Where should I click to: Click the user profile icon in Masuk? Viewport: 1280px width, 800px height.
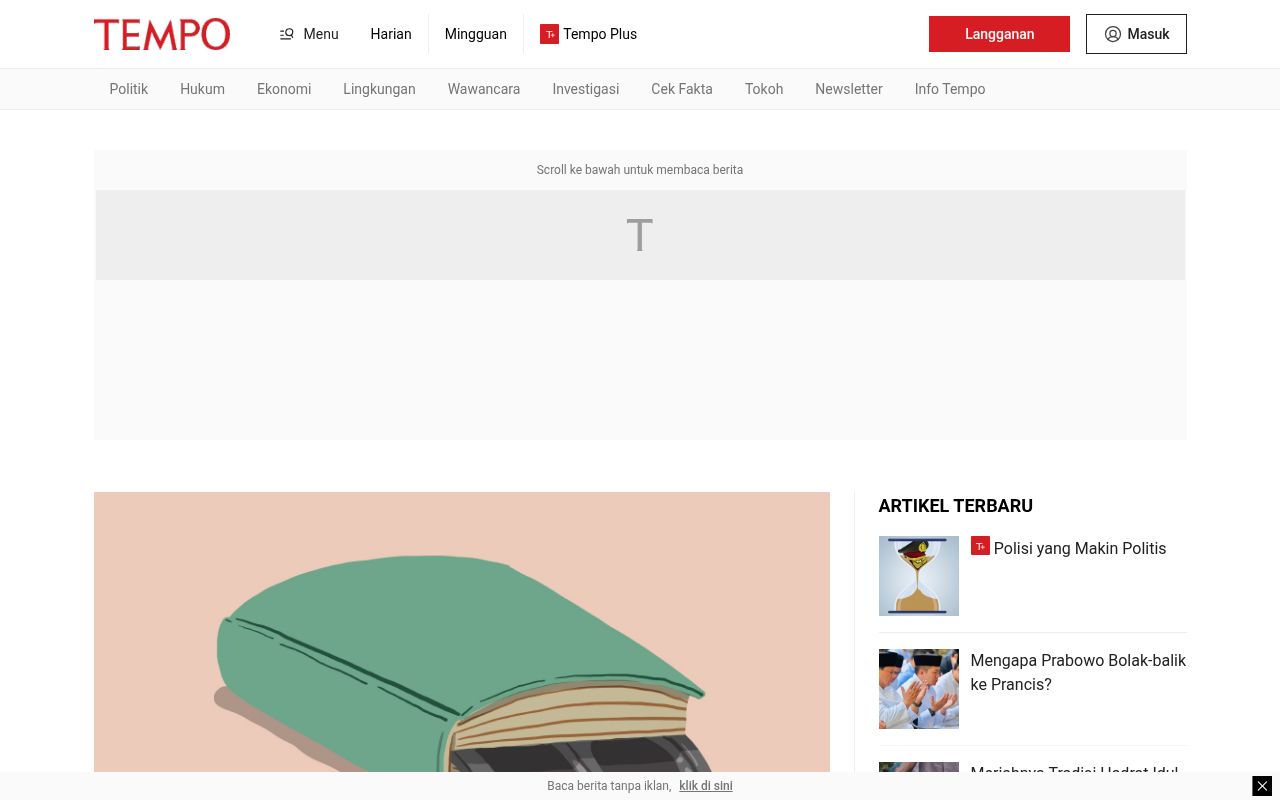coord(1113,34)
